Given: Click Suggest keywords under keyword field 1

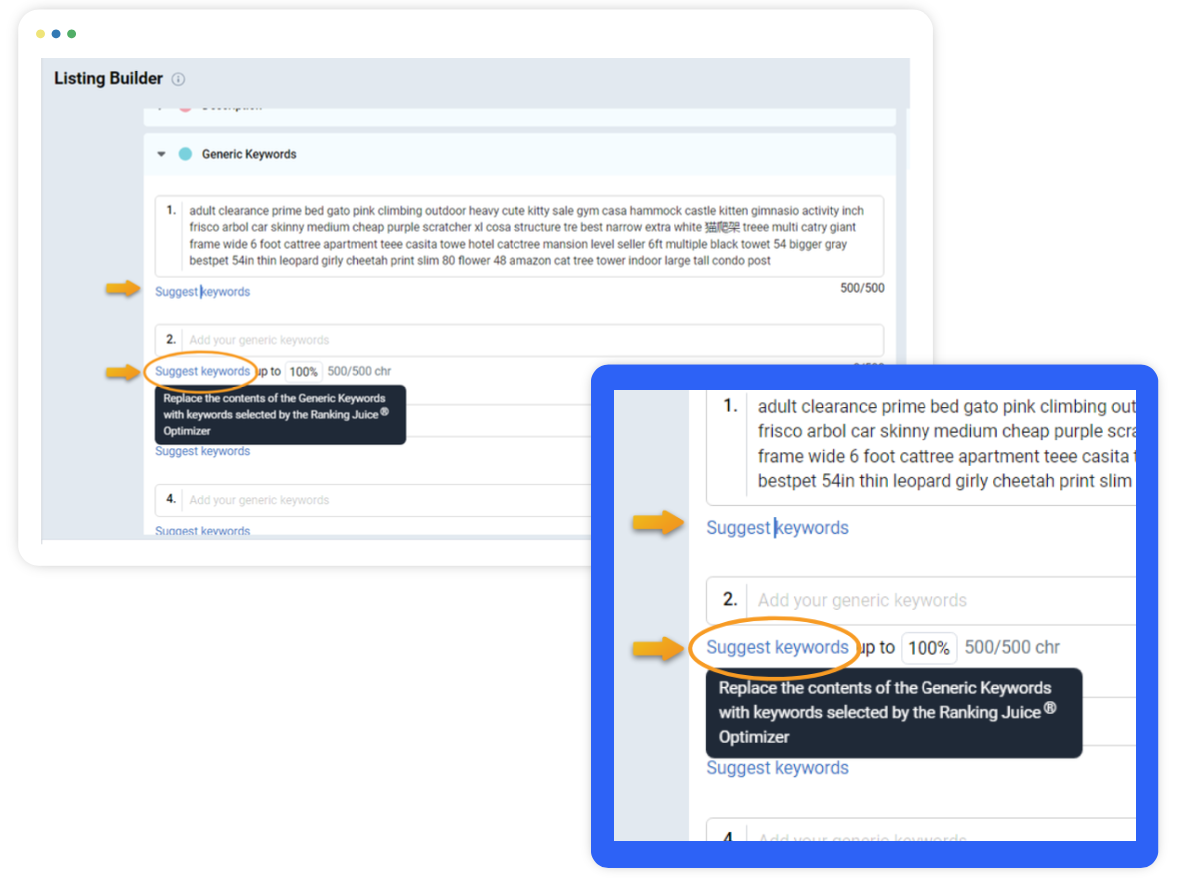Looking at the screenshot, I should [202, 292].
